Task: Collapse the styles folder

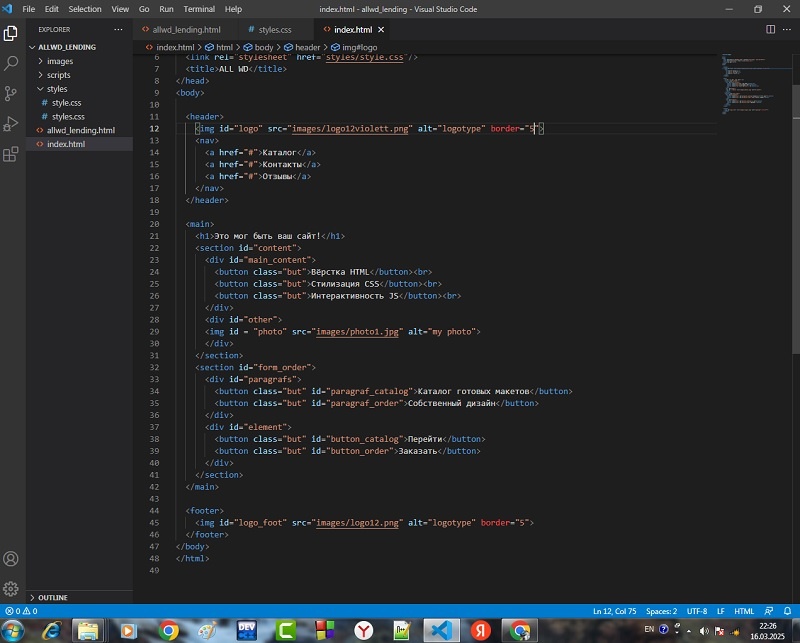Action: (x=57, y=89)
